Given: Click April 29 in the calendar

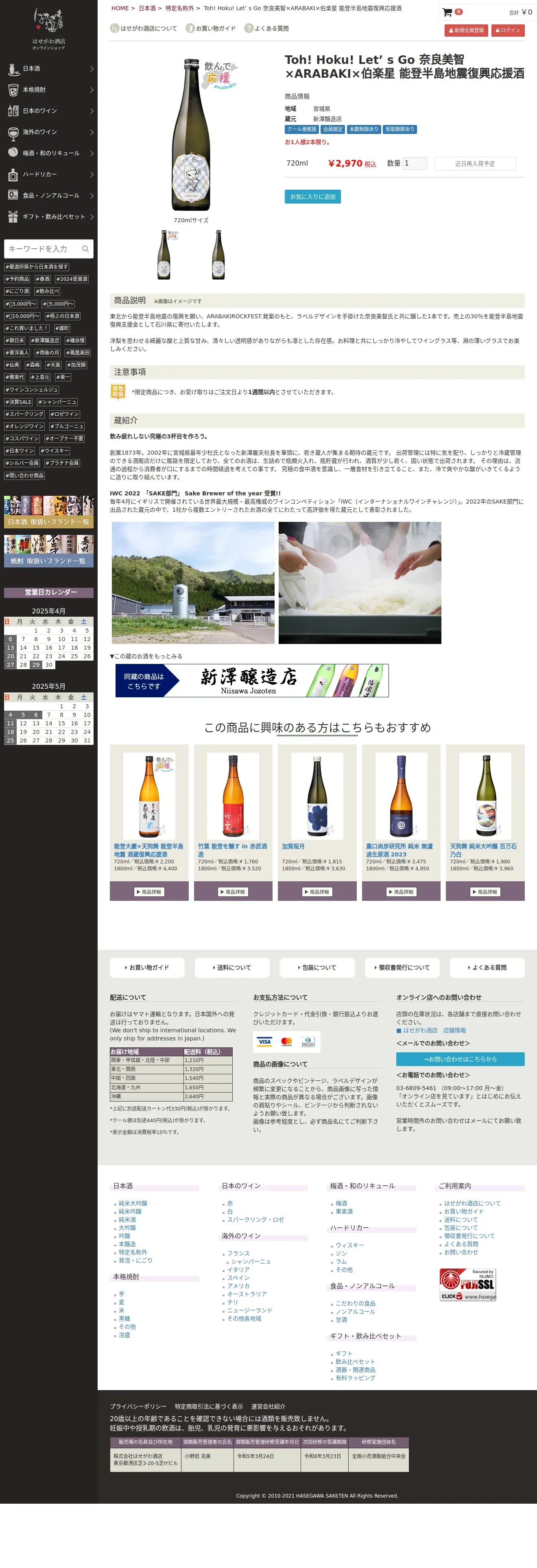Looking at the screenshot, I should (x=36, y=665).
